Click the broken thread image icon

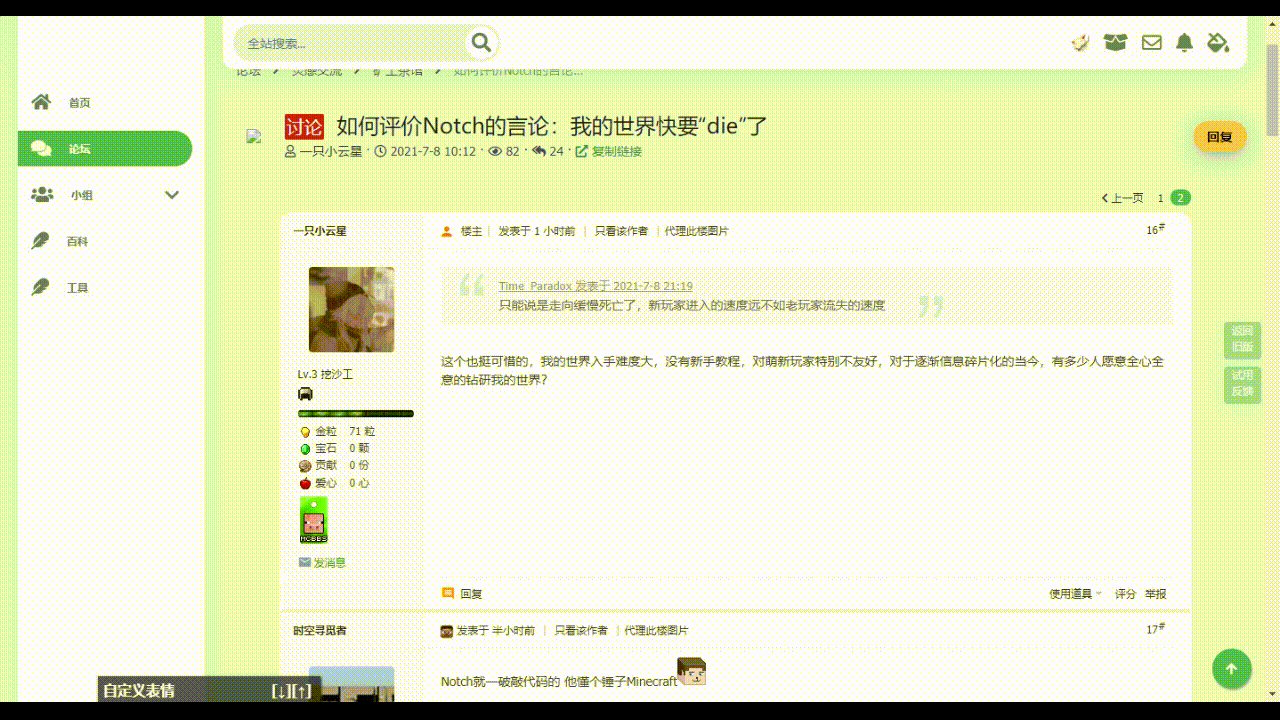tap(254, 136)
